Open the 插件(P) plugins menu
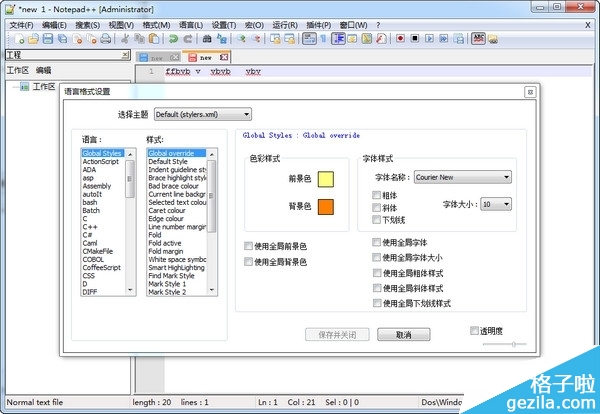 [319, 24]
